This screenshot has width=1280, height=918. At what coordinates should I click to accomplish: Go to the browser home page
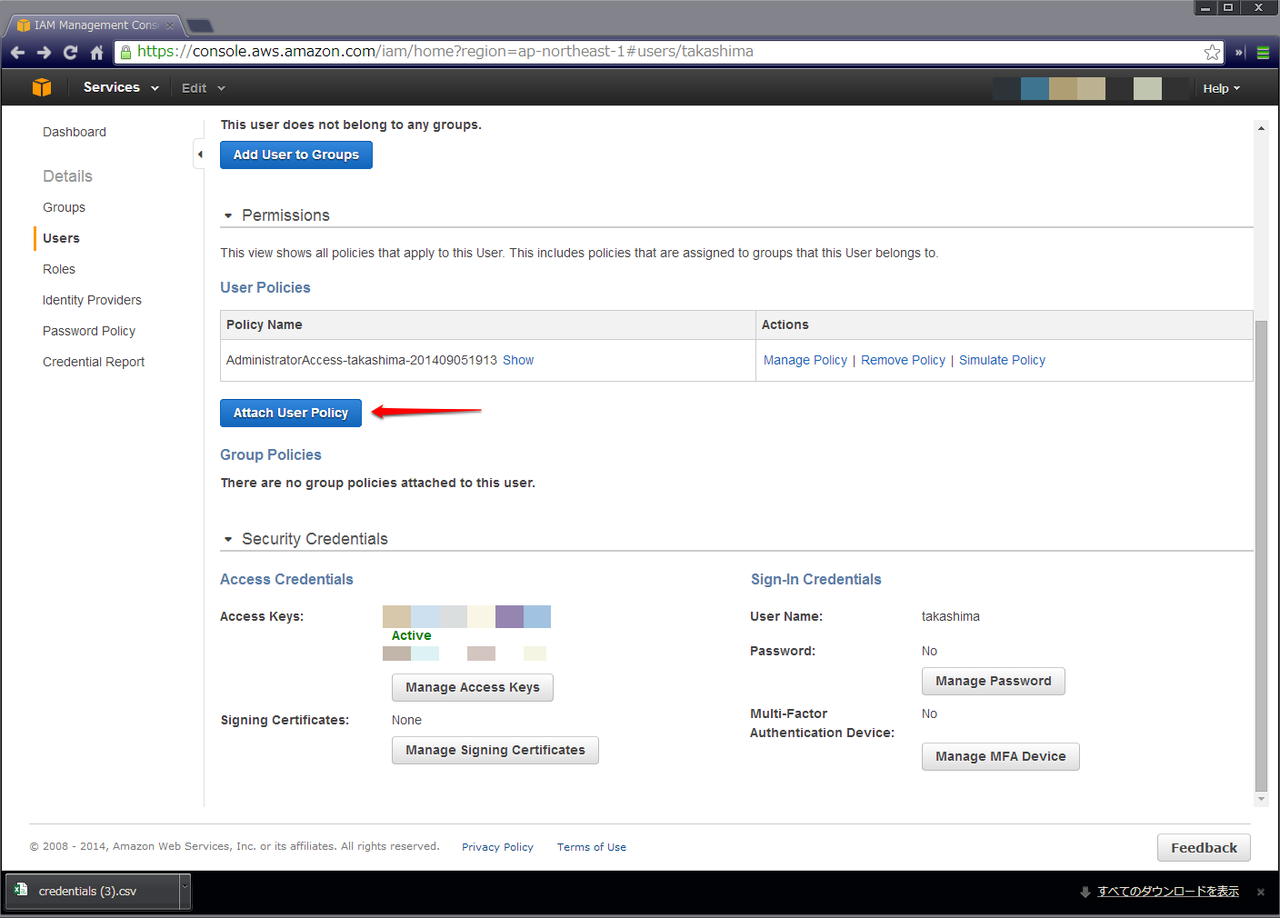point(97,52)
